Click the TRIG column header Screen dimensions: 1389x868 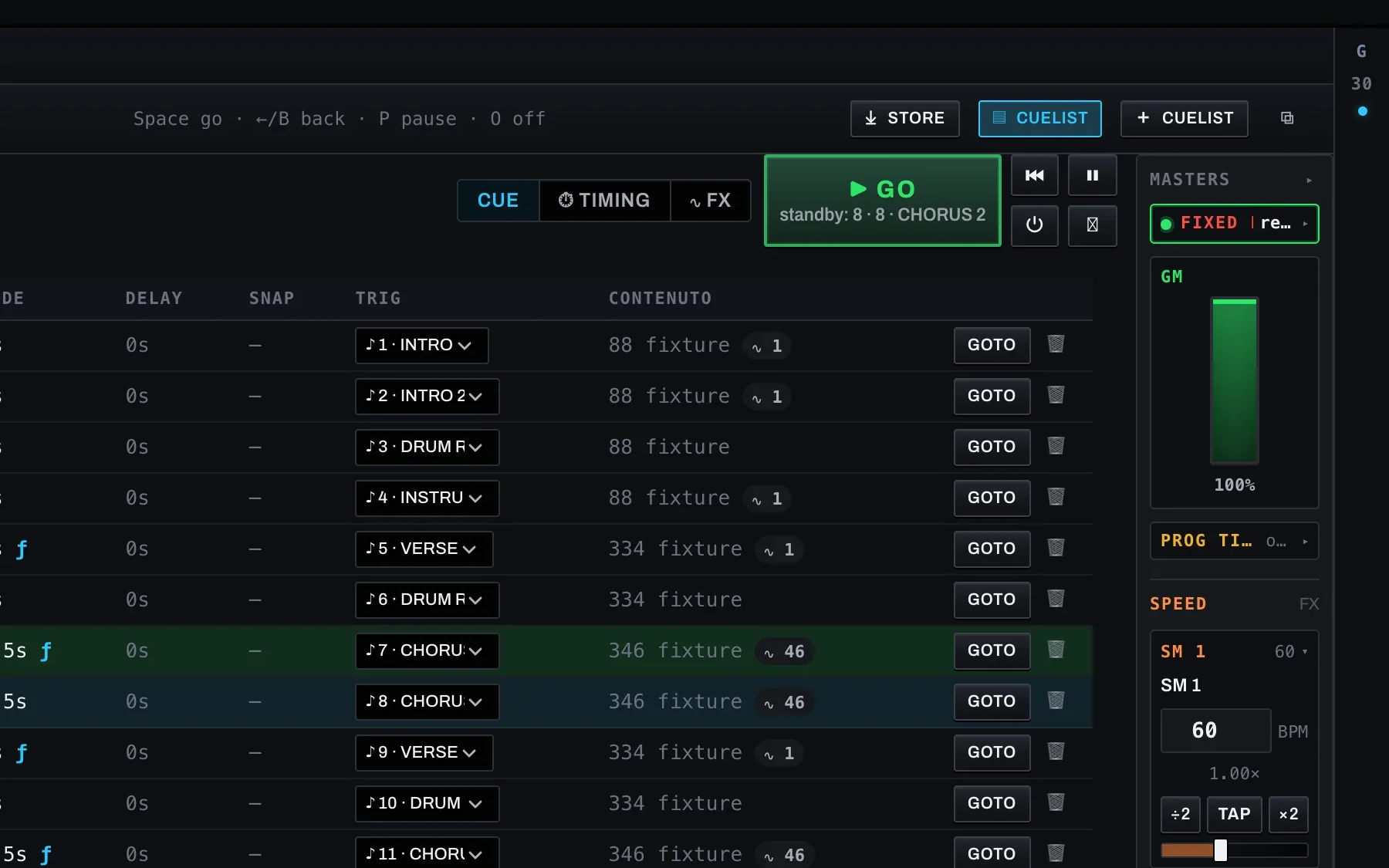pos(378,299)
